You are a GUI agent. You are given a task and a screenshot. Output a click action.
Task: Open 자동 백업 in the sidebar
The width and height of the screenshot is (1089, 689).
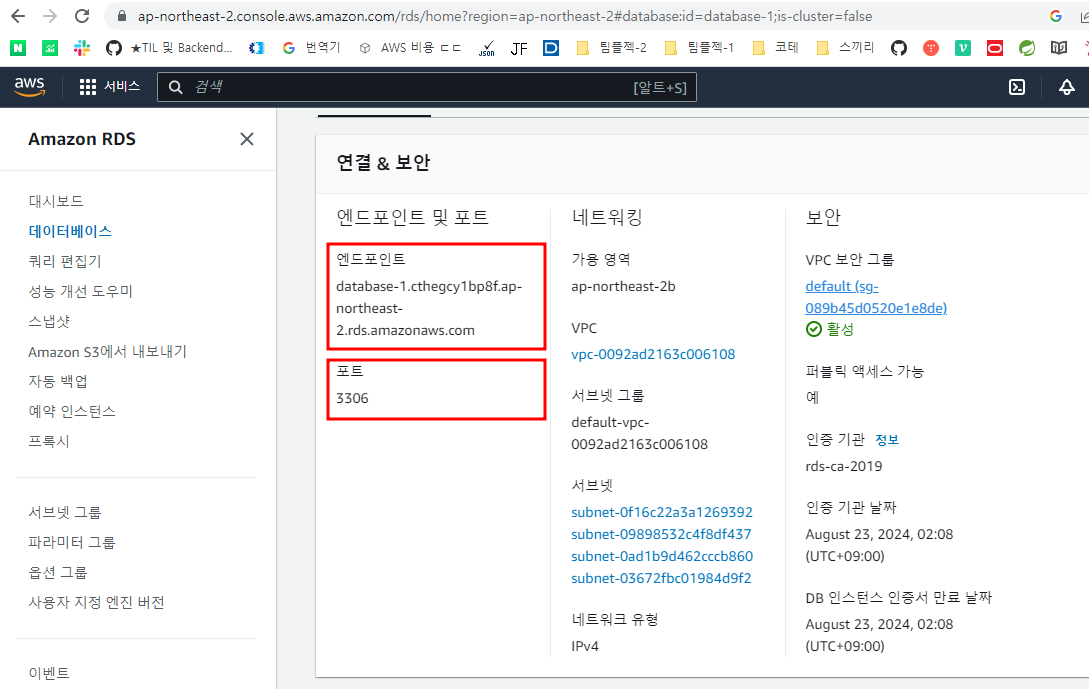58,381
